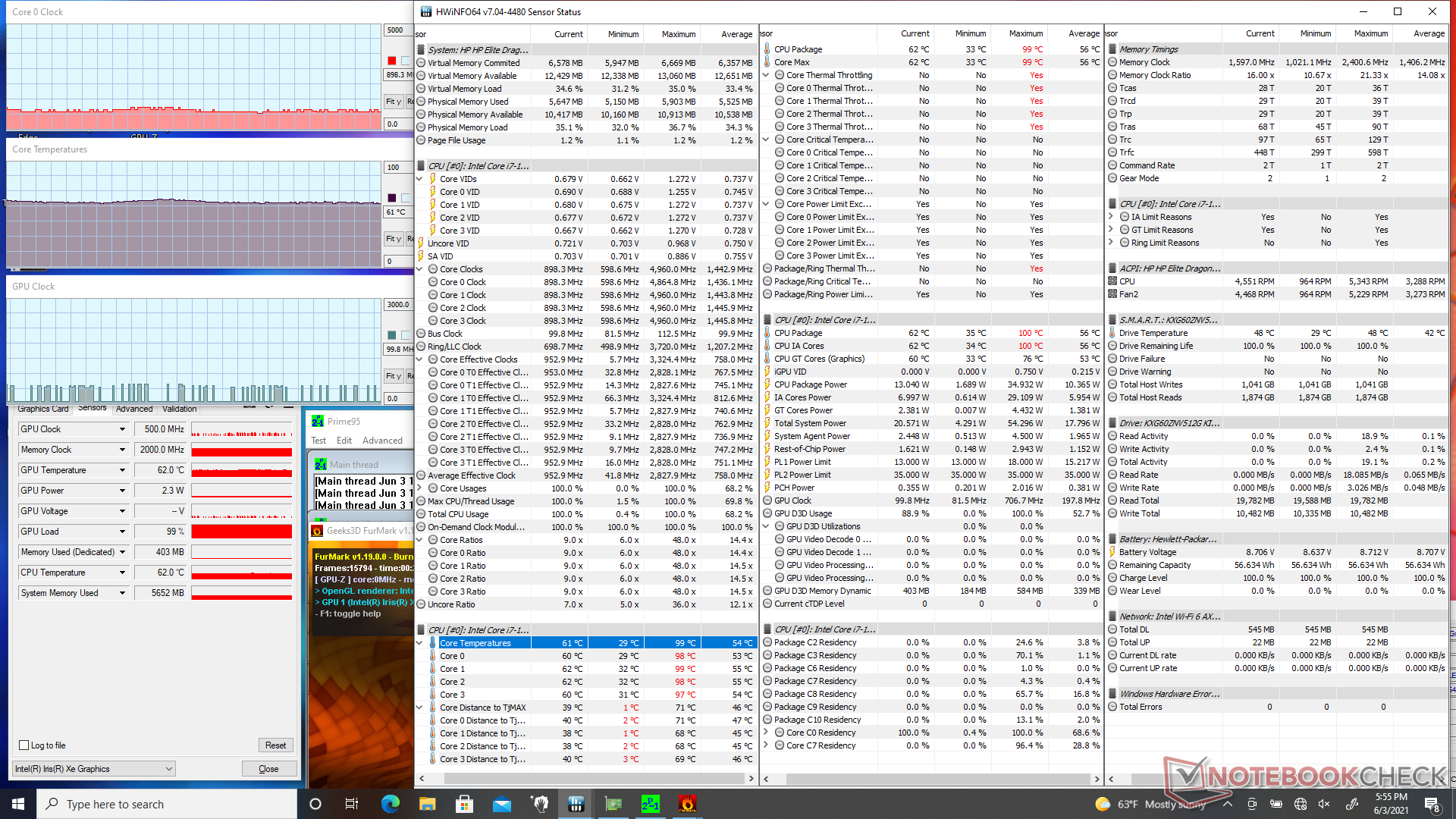The width and height of the screenshot is (1456, 819).
Task: Expand the Core Usages group
Action: tap(419, 488)
